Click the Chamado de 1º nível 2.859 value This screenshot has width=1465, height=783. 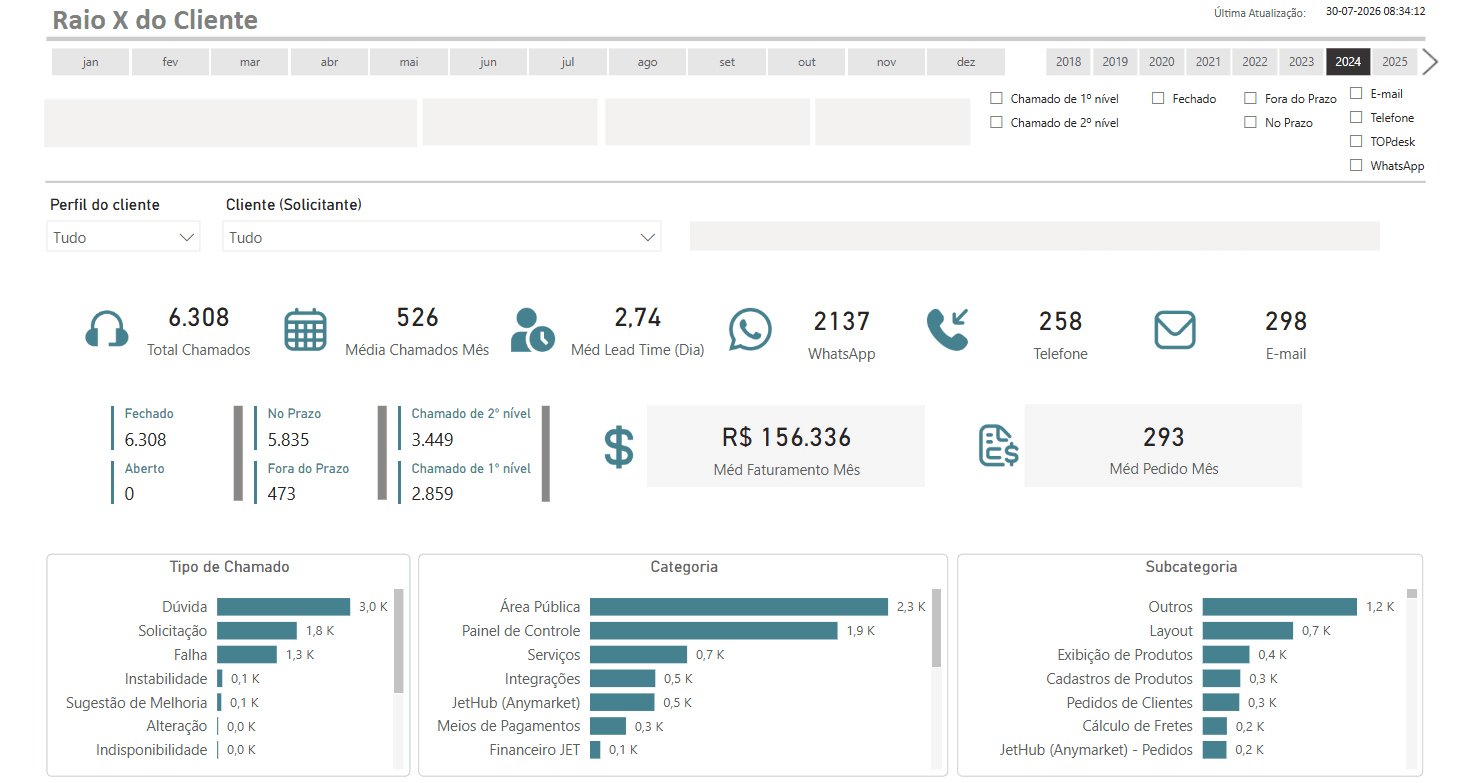coord(432,493)
